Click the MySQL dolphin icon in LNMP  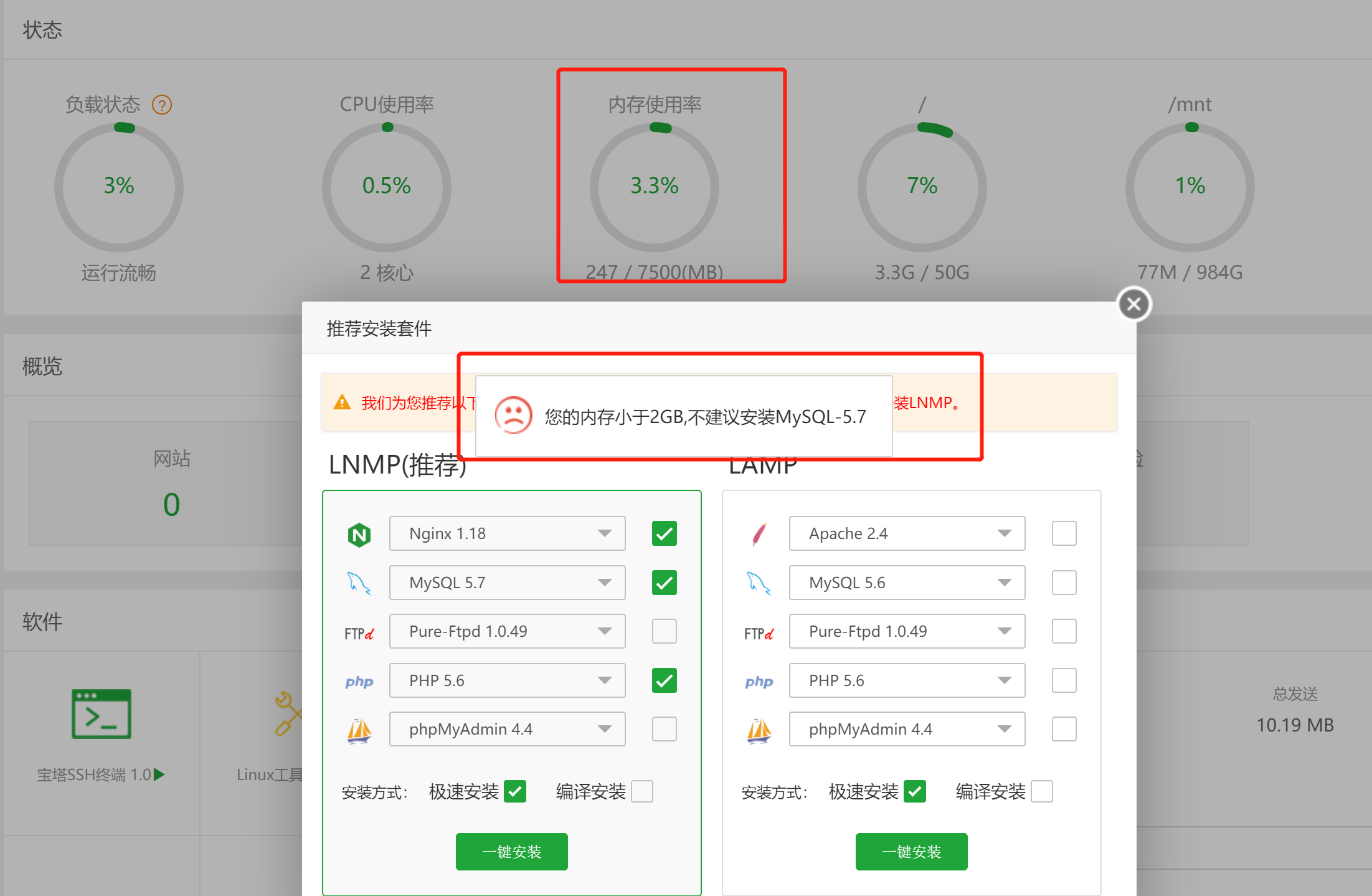pos(359,583)
